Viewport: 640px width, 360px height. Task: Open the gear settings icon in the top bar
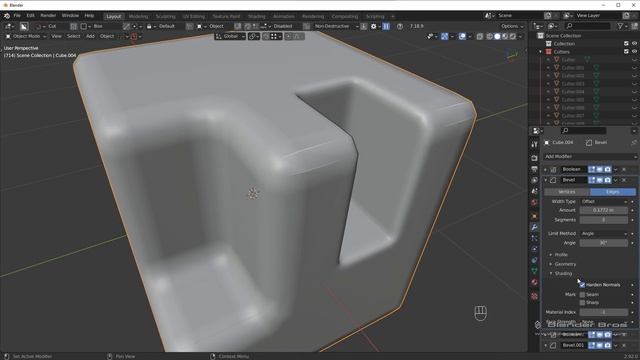[x=373, y=26]
